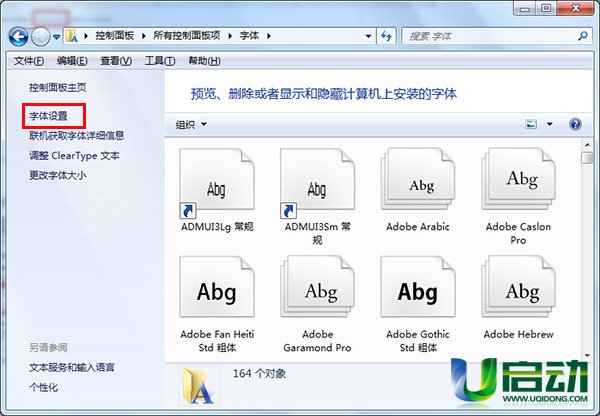Expand arrow after 所有控制面板项 breadcrumb
This screenshot has width=600, height=416.
[x=230, y=36]
